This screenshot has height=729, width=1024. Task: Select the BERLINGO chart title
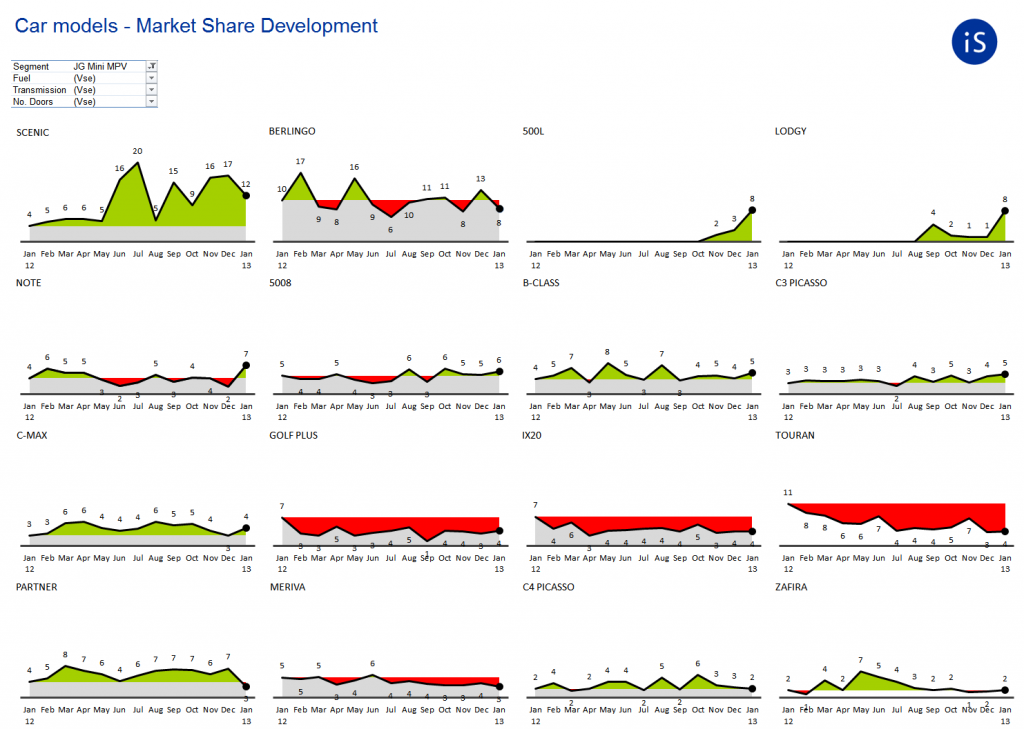click(x=292, y=131)
